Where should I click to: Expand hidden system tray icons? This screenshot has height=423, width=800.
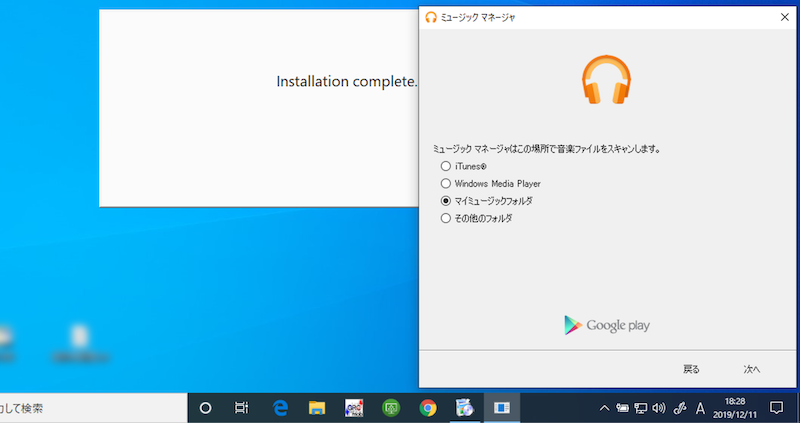(604, 408)
